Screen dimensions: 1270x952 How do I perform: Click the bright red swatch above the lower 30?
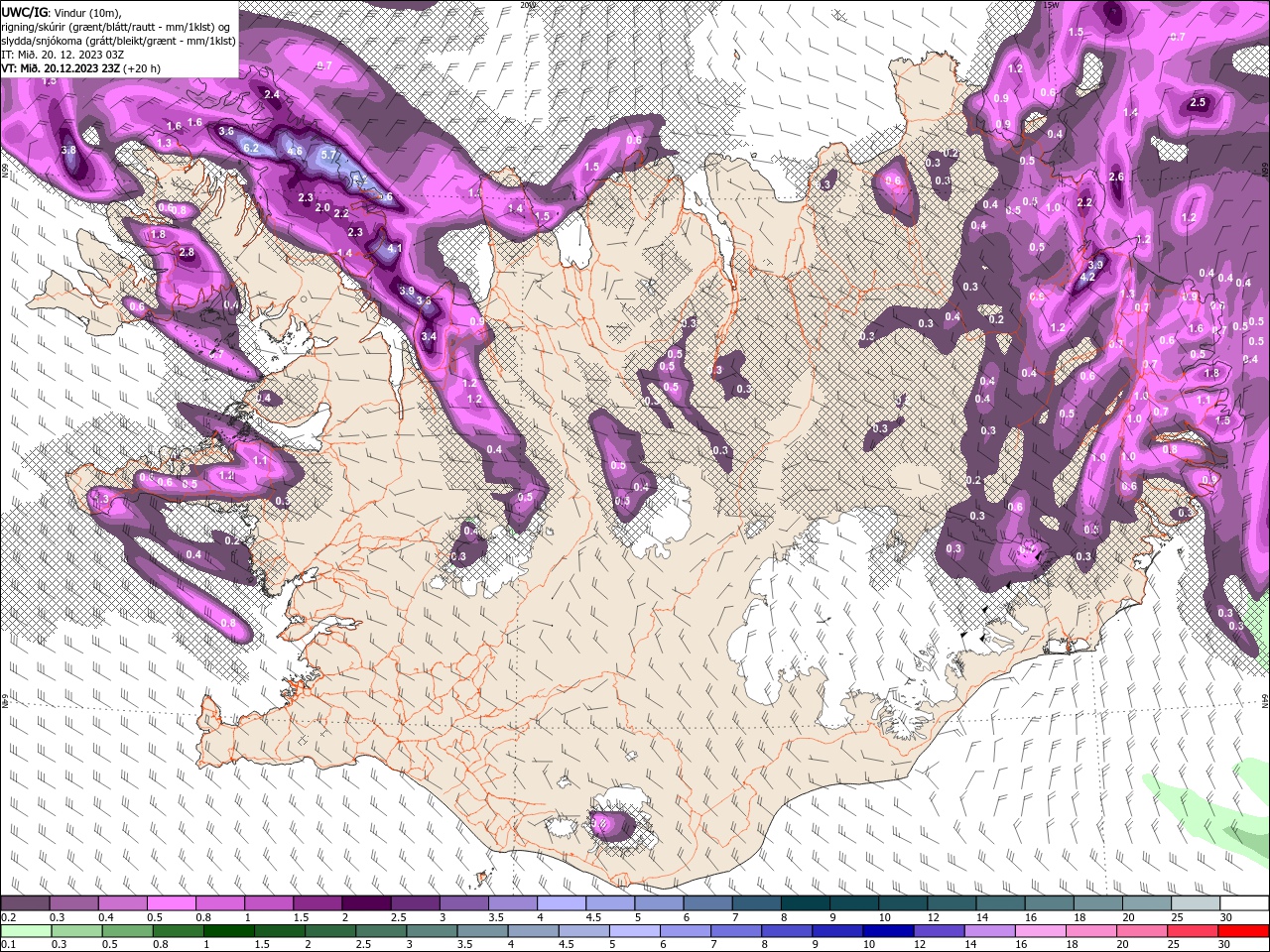point(1243,930)
